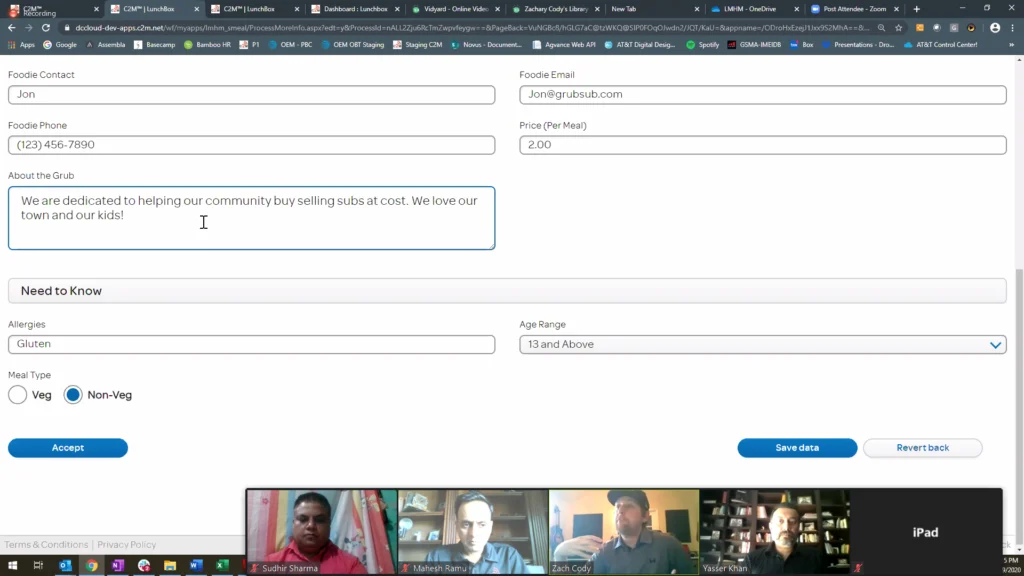
Task: Reload the page with the refresh icon
Action: 46,28
